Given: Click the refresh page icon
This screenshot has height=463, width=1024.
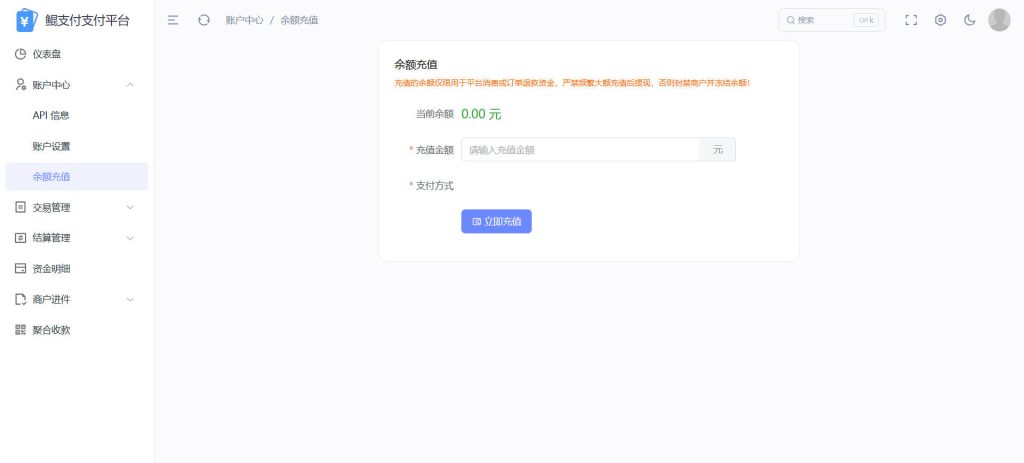Looking at the screenshot, I should click(x=204, y=20).
